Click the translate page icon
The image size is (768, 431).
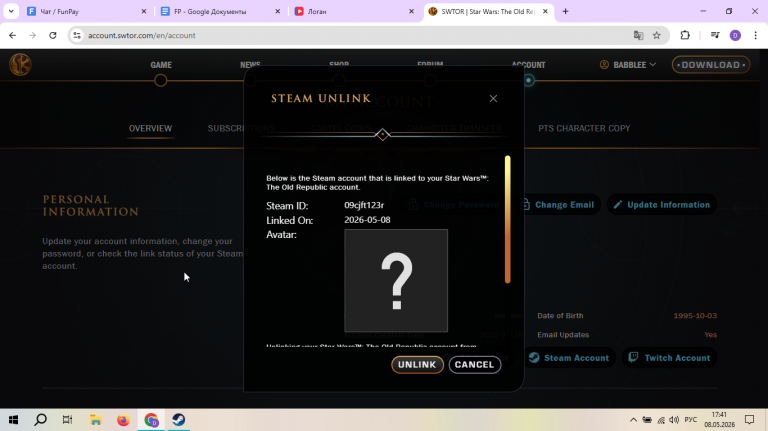pos(638,35)
